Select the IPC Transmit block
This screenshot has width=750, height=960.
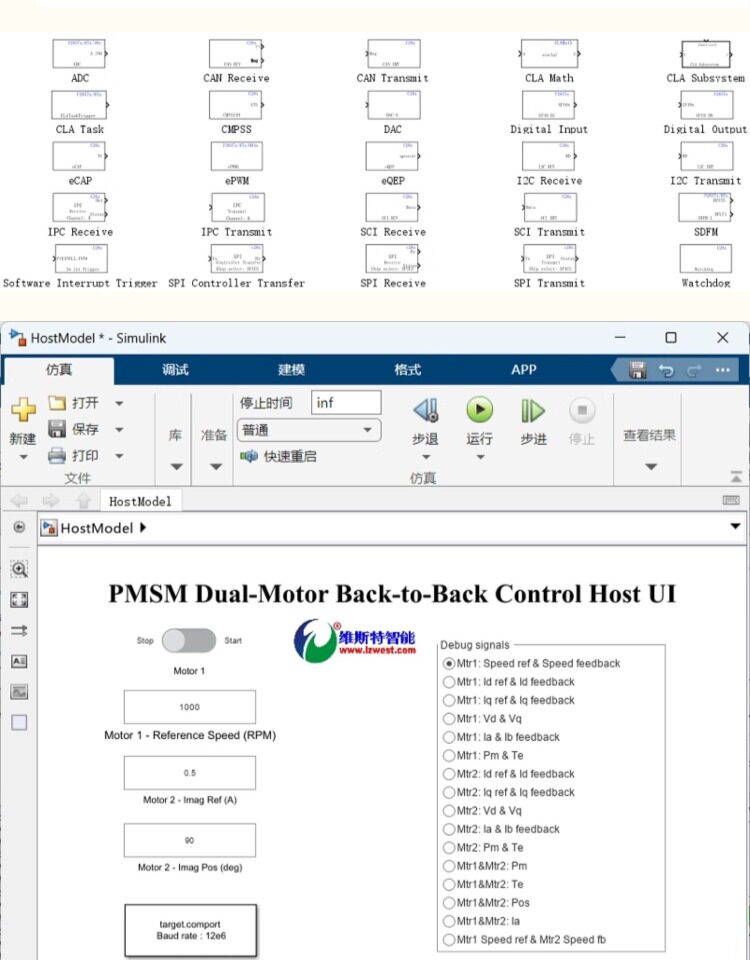pyautogui.click(x=236, y=208)
